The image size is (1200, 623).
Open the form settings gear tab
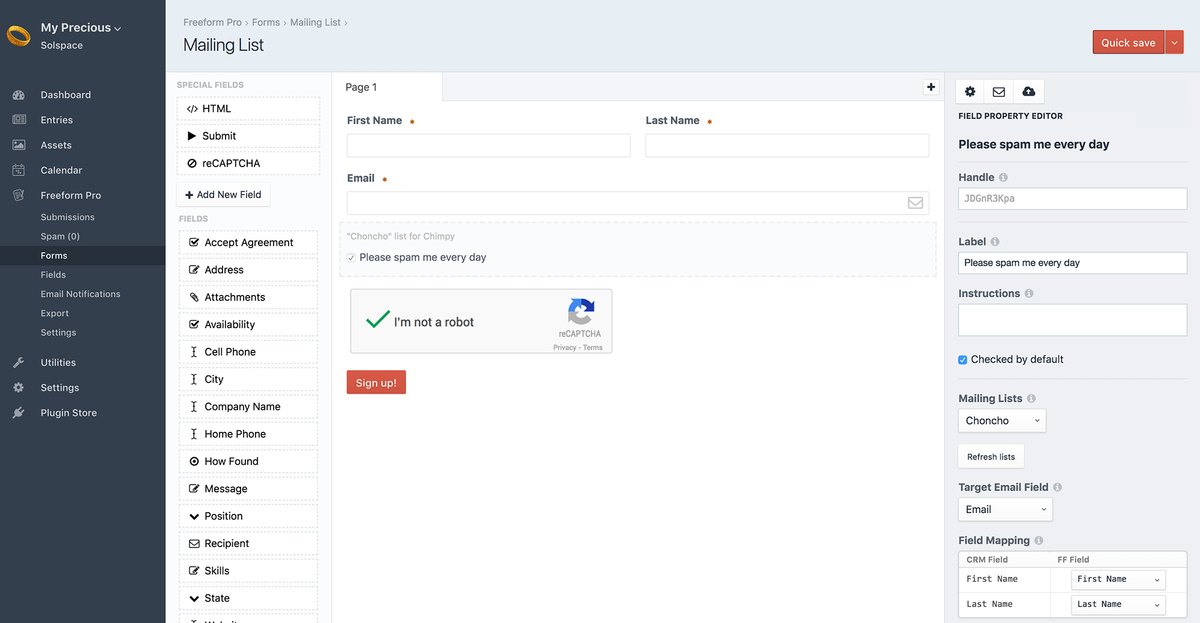tap(970, 91)
